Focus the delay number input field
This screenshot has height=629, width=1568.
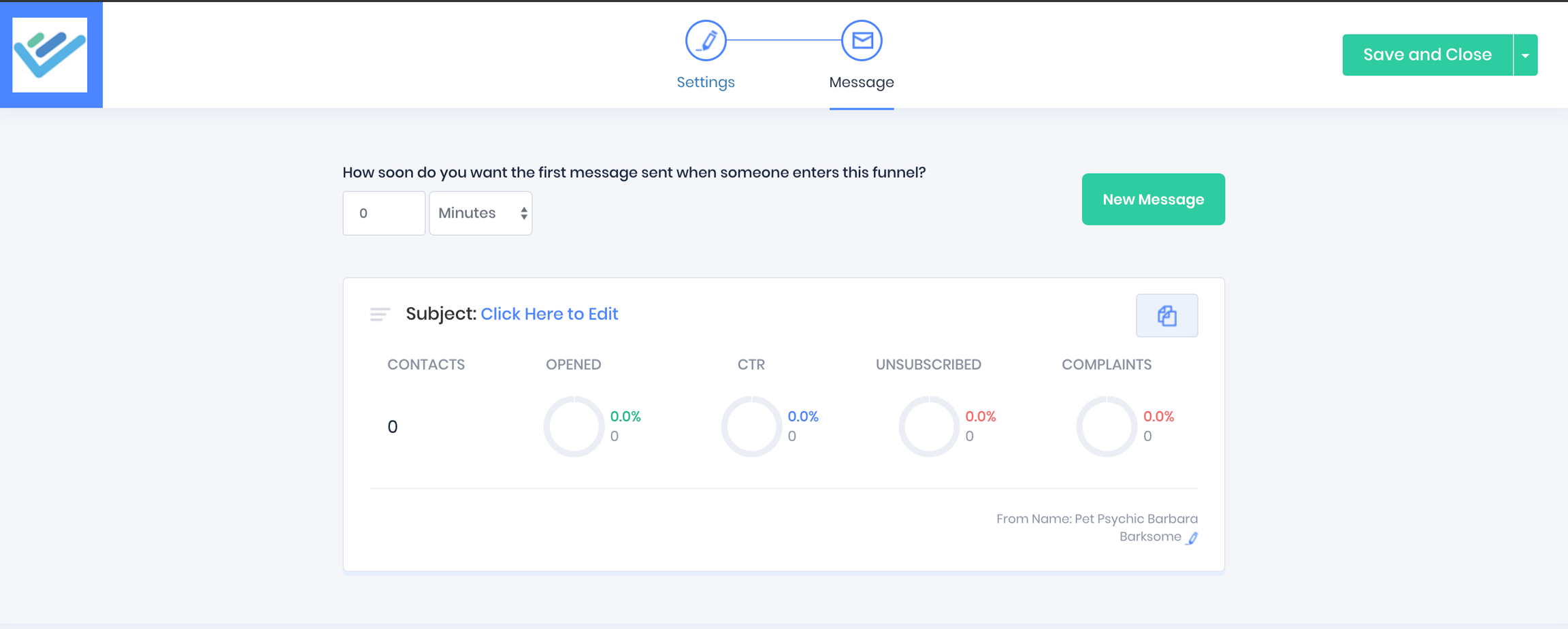pyautogui.click(x=384, y=213)
